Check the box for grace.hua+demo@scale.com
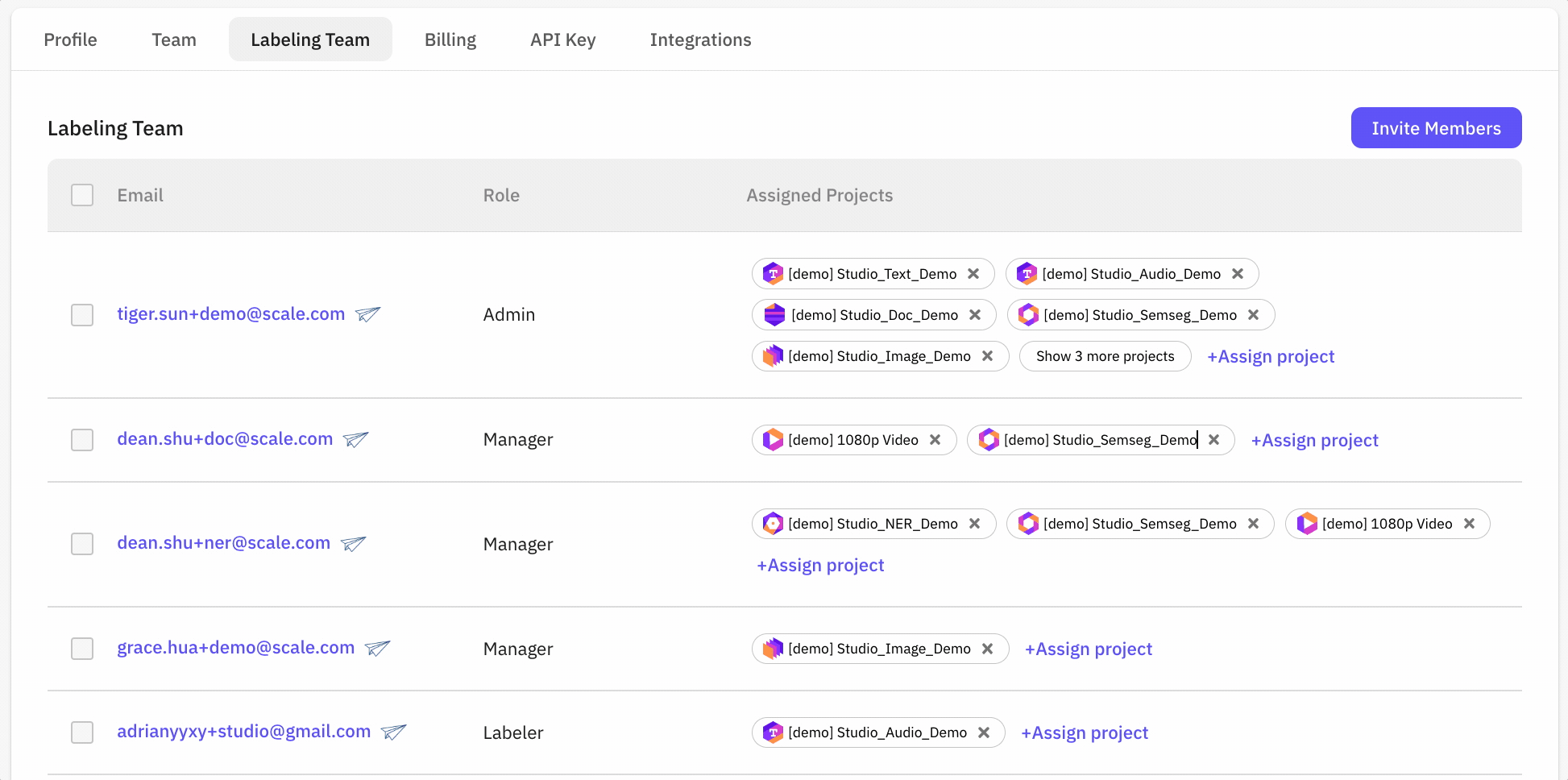This screenshot has height=780, width=1568. click(82, 649)
